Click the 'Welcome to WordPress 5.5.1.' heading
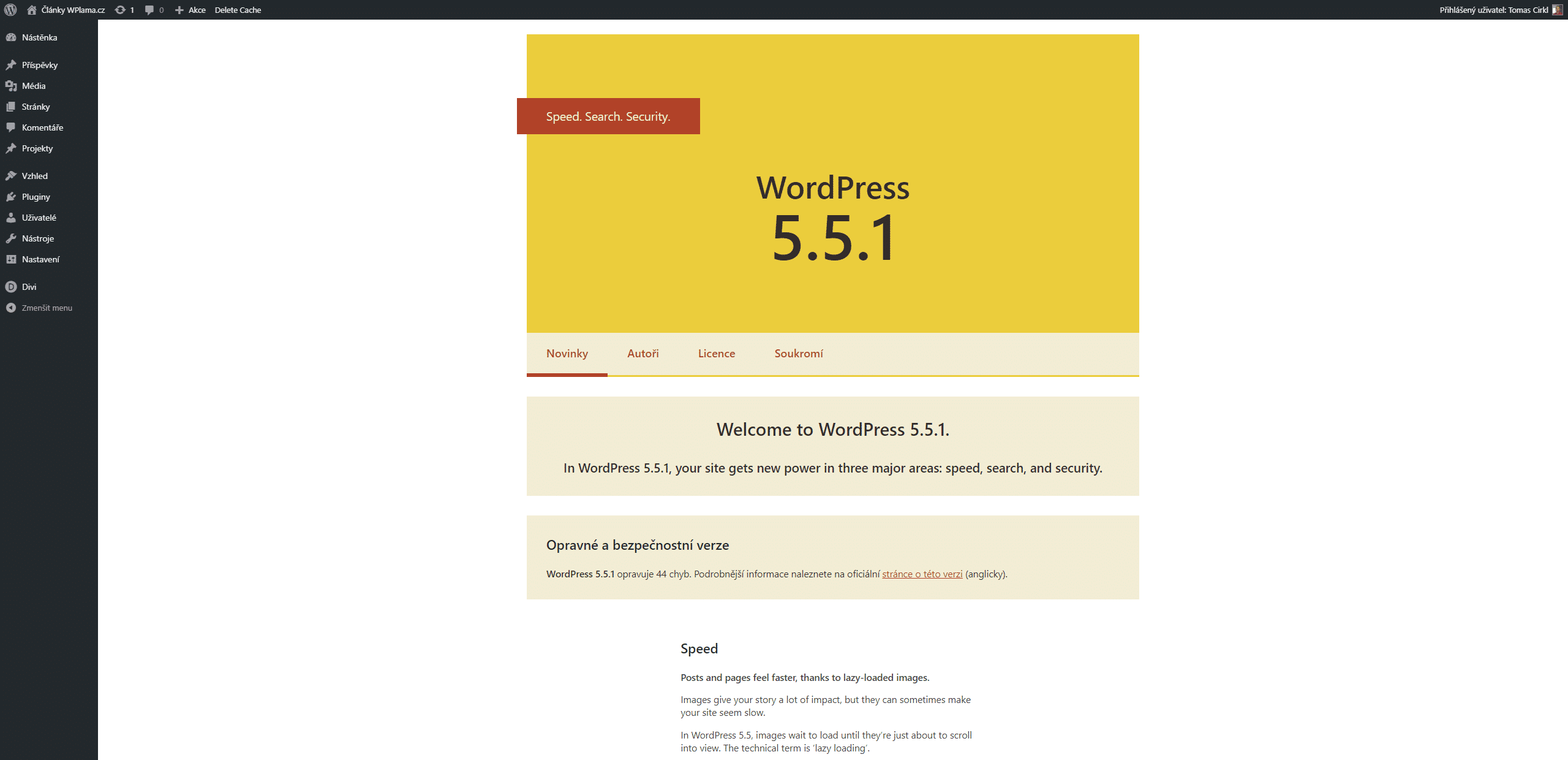This screenshot has width=1568, height=760. [833, 430]
